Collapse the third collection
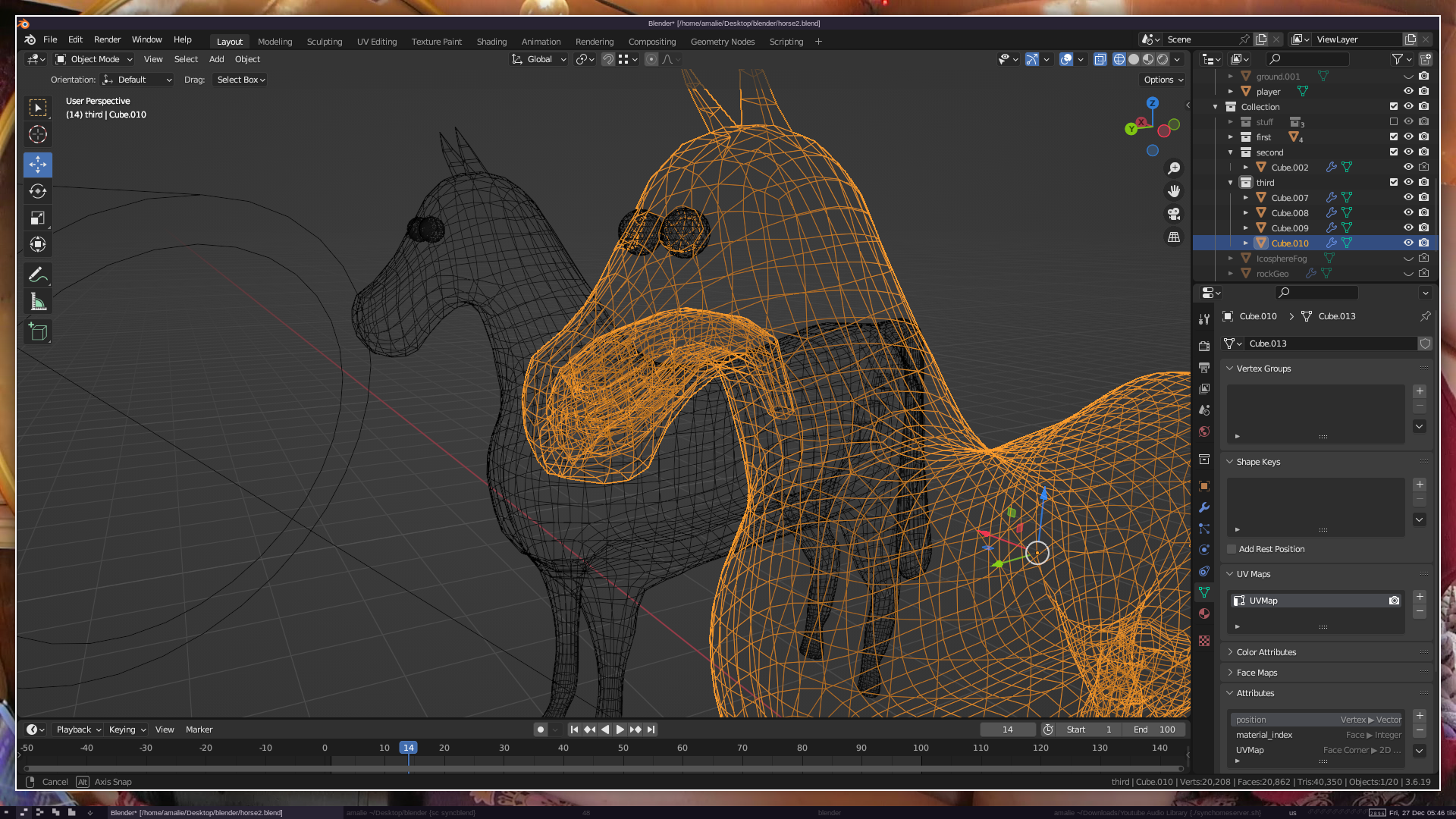Screen dimensions: 1456x819 click(x=1230, y=182)
